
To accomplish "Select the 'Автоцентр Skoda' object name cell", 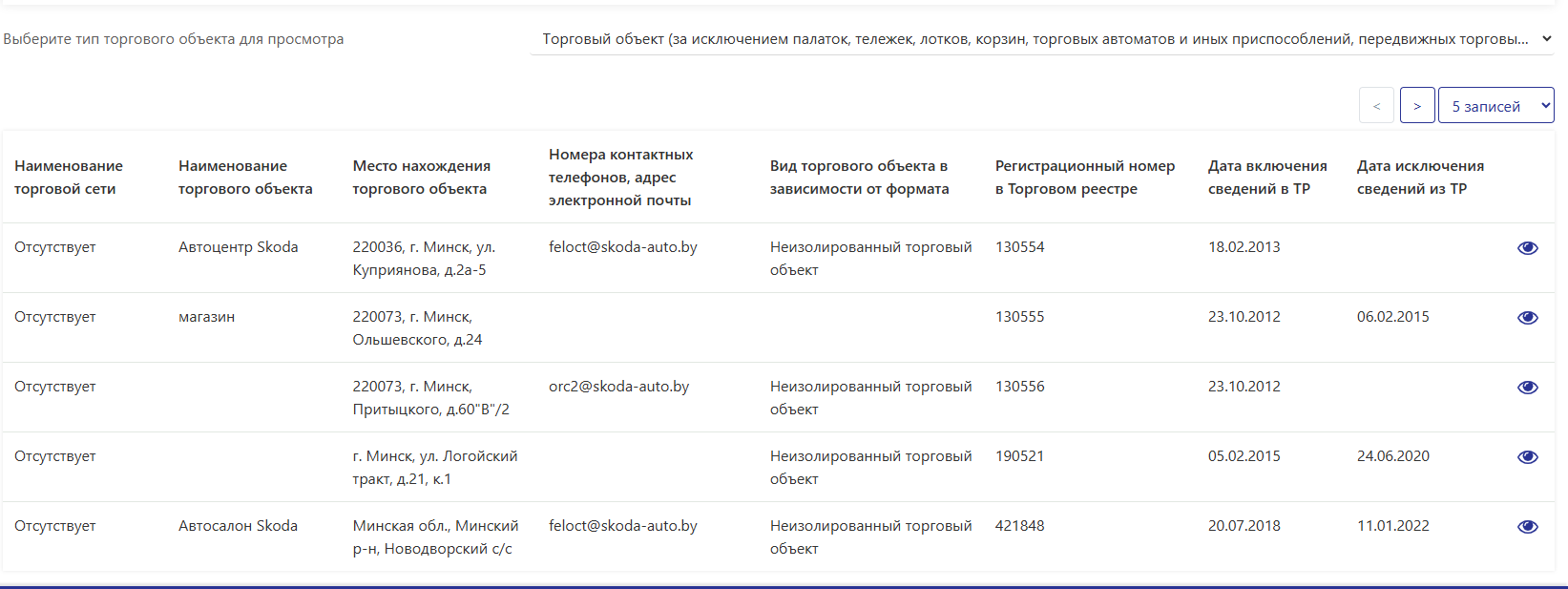I will click(238, 247).
